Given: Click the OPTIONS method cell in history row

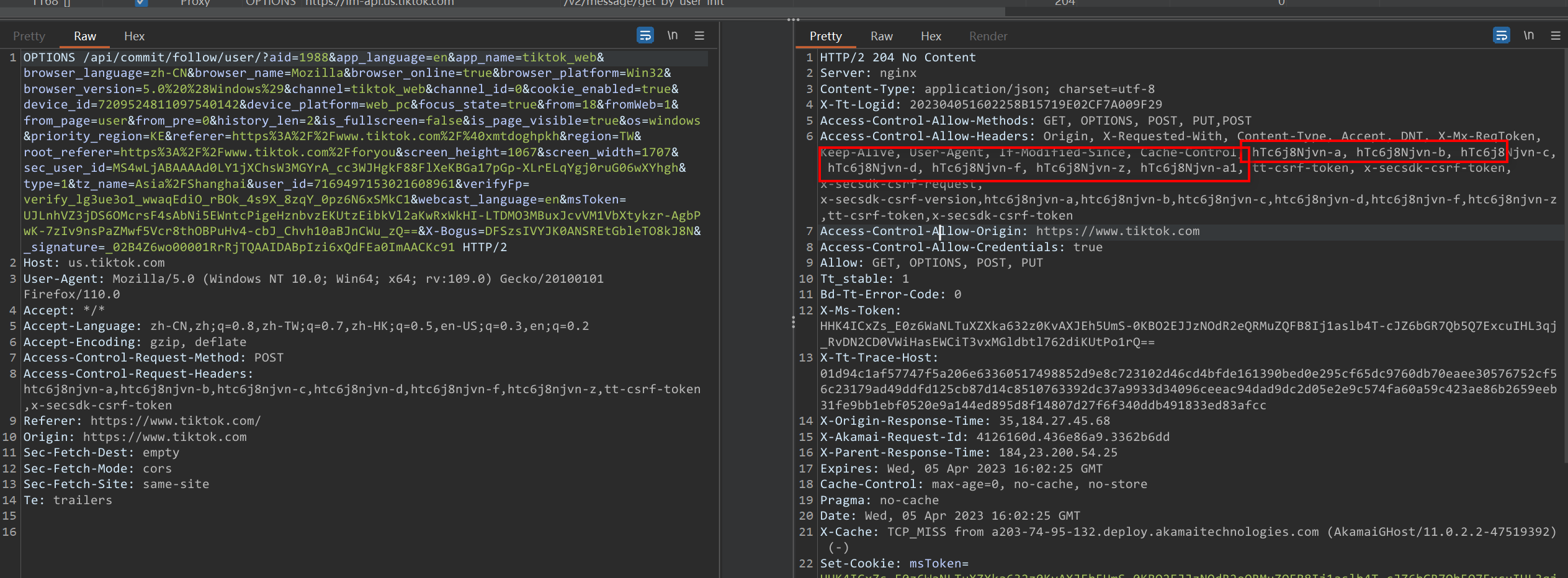Looking at the screenshot, I should [x=271, y=2].
